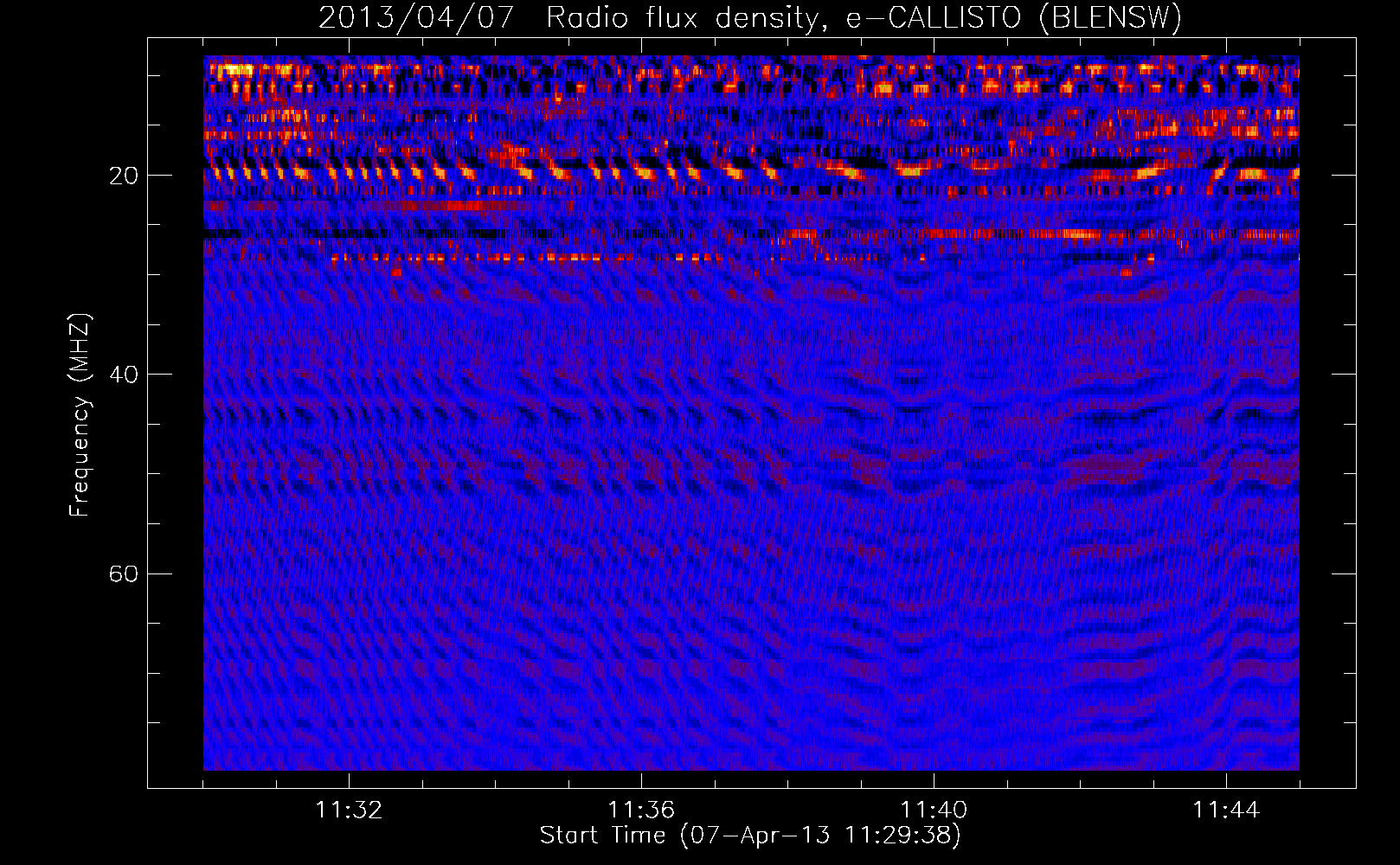Click the 11:44 time axis label

[x=1226, y=811]
